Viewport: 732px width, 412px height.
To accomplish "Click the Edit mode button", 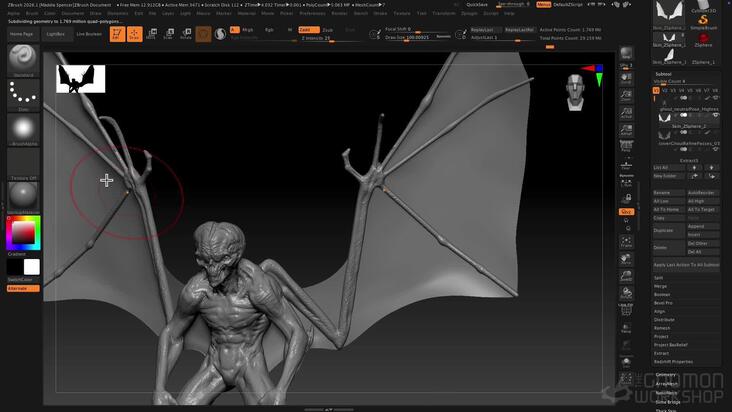I will point(117,34).
